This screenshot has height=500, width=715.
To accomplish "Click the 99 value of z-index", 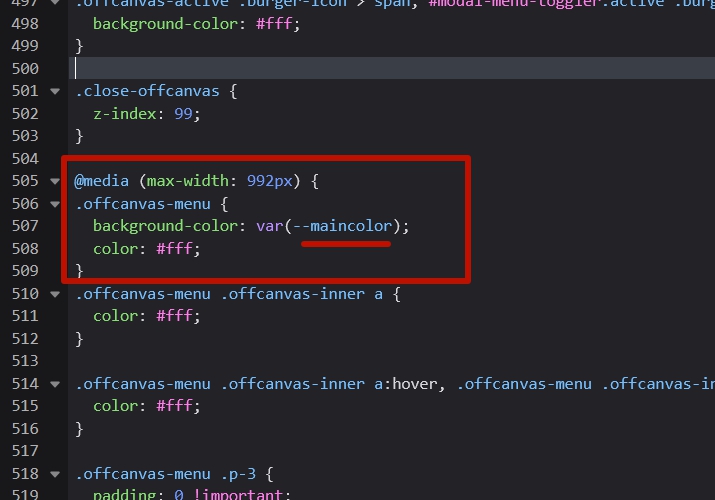I will pyautogui.click(x=184, y=114).
